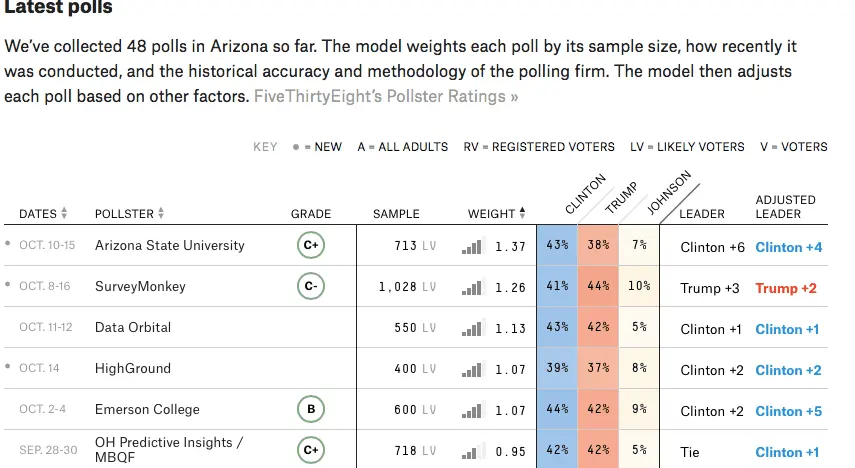This screenshot has height=468, width=855.
Task: Click the Emerson College pollster name
Action: point(147,410)
